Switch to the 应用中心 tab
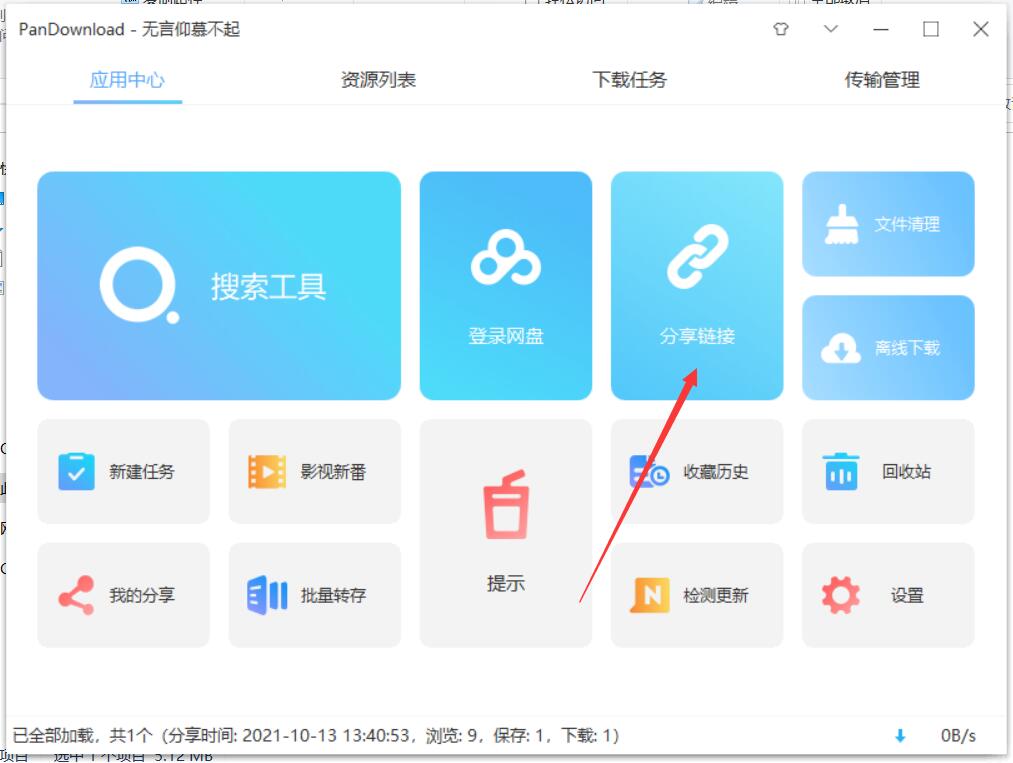The image size is (1013, 763). click(x=127, y=80)
